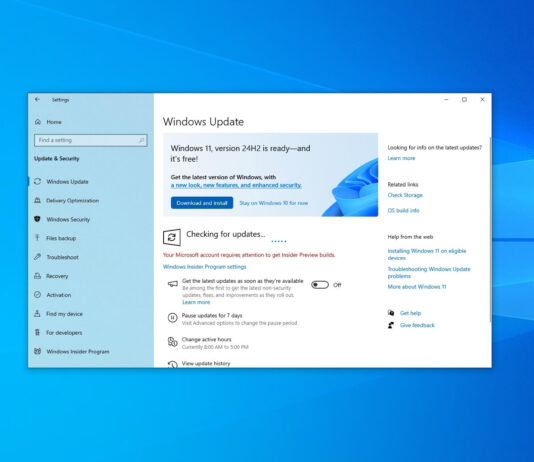Click the search magnifier icon

pos(142,140)
